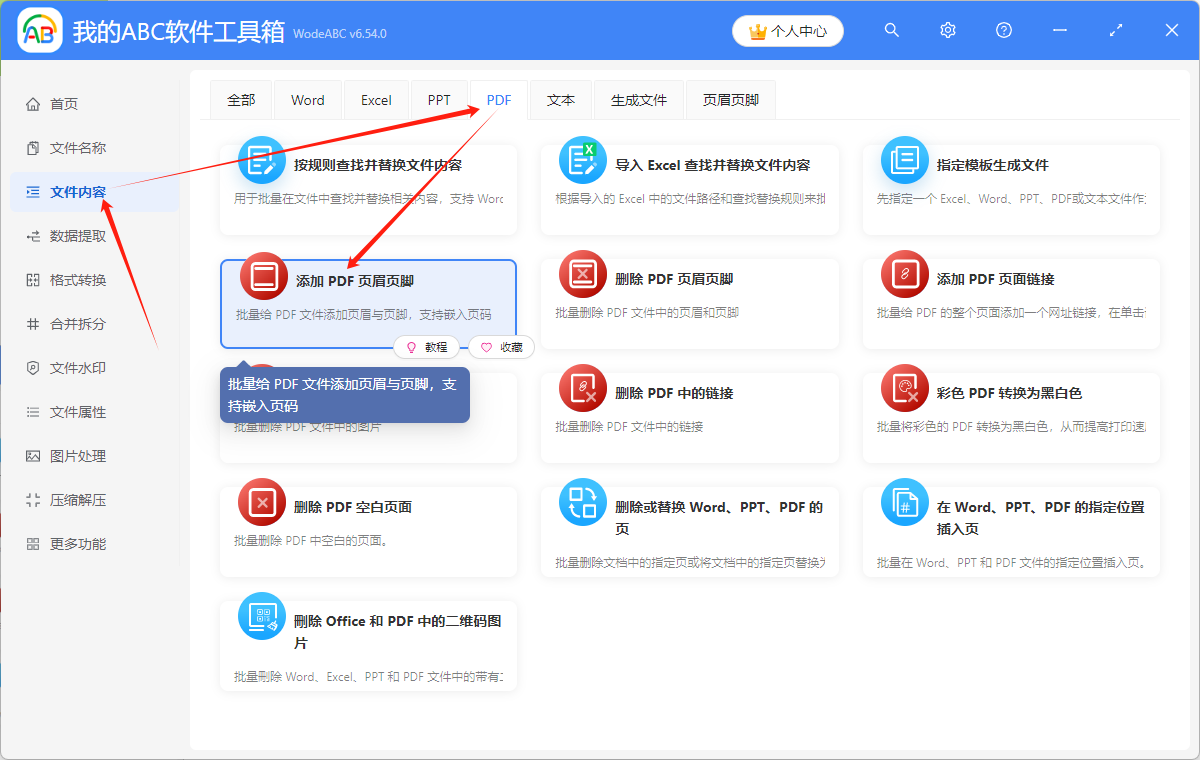The height and width of the screenshot is (760, 1200).
Task: Select the 添加 PDF 页面链接 tool icon
Action: 904,274
